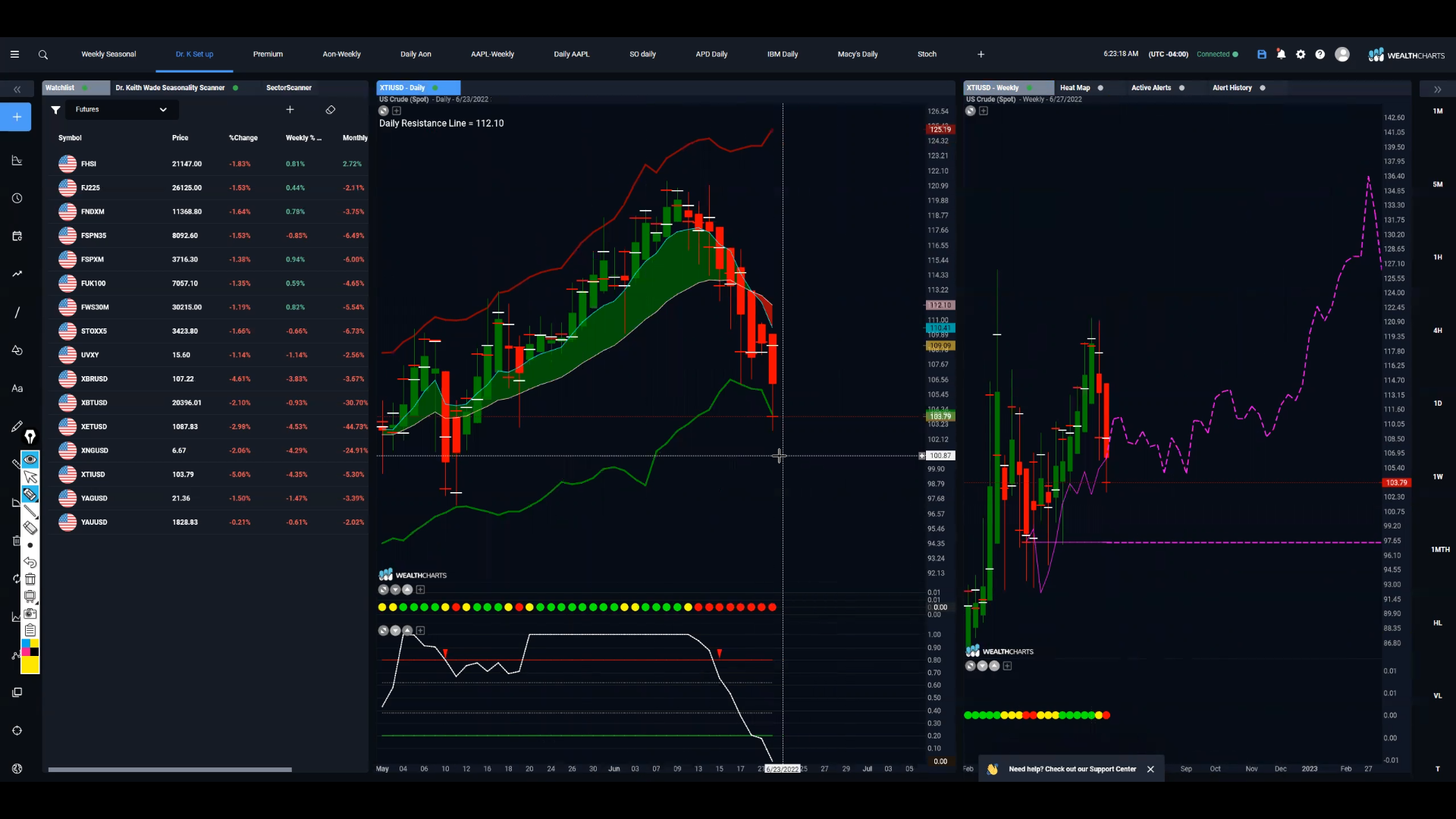Image resolution: width=1456 pixels, height=819 pixels.
Task: Click the globe icon at sidebar bottom
Action: tap(17, 769)
